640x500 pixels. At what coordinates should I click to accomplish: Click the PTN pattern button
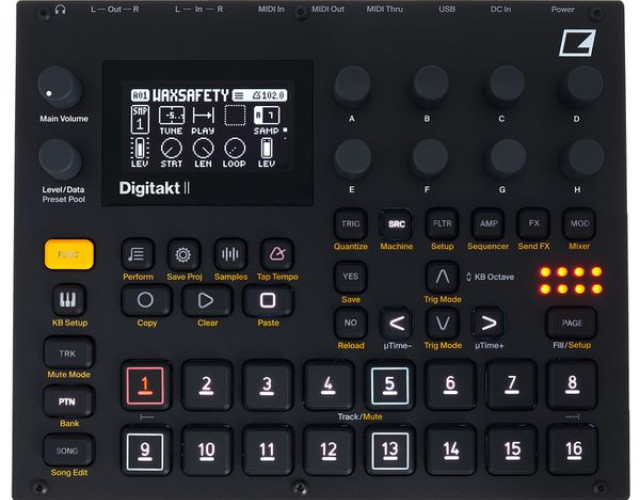(68, 402)
